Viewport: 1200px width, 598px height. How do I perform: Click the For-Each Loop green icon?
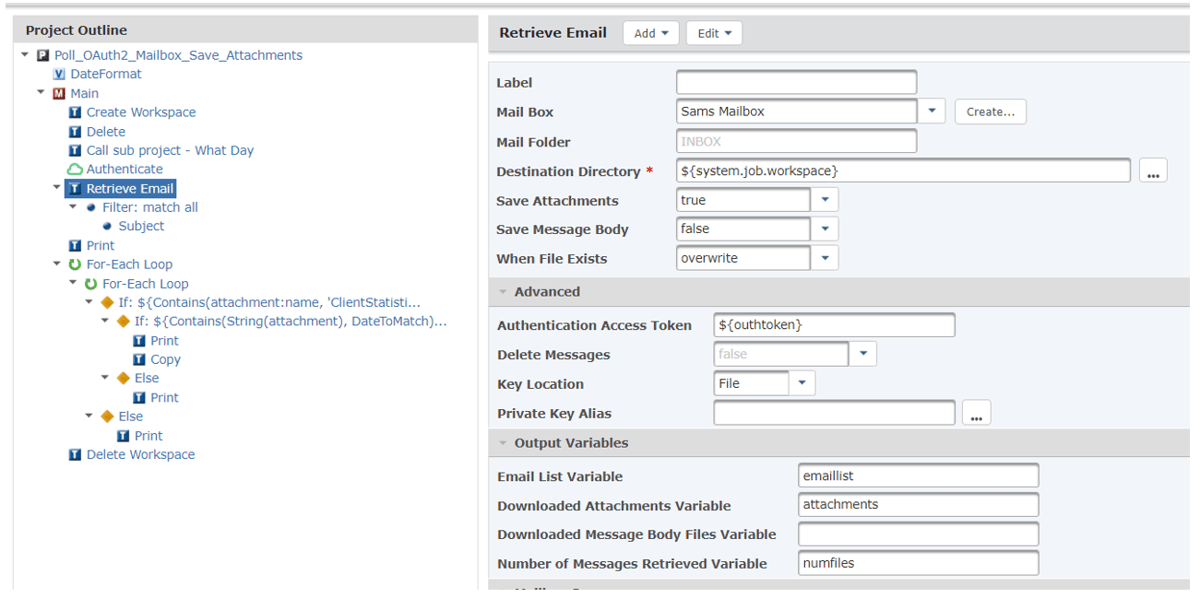pyautogui.click(x=75, y=264)
